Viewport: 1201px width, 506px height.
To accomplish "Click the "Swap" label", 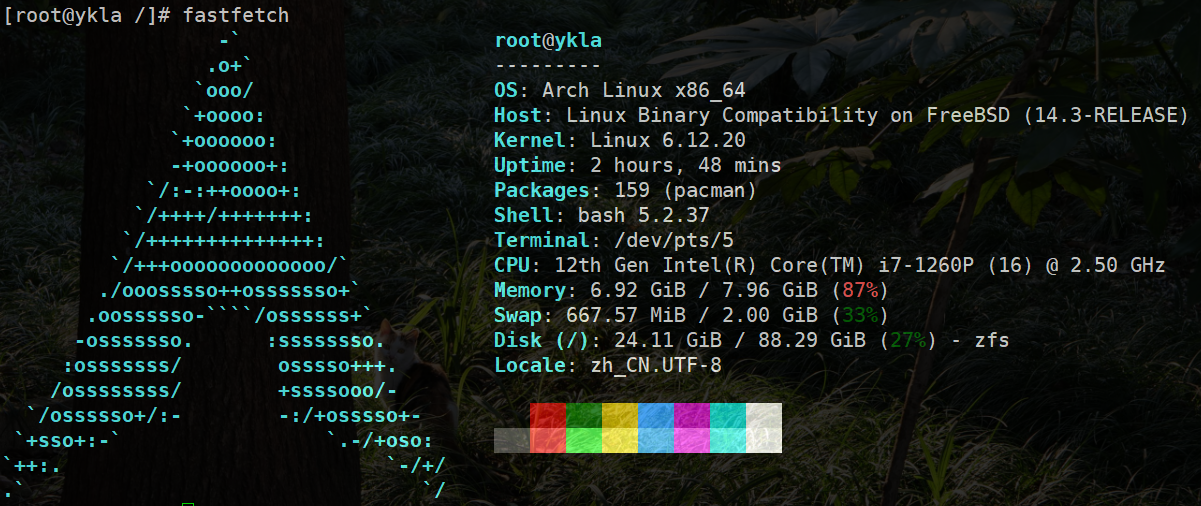I will click(518, 315).
